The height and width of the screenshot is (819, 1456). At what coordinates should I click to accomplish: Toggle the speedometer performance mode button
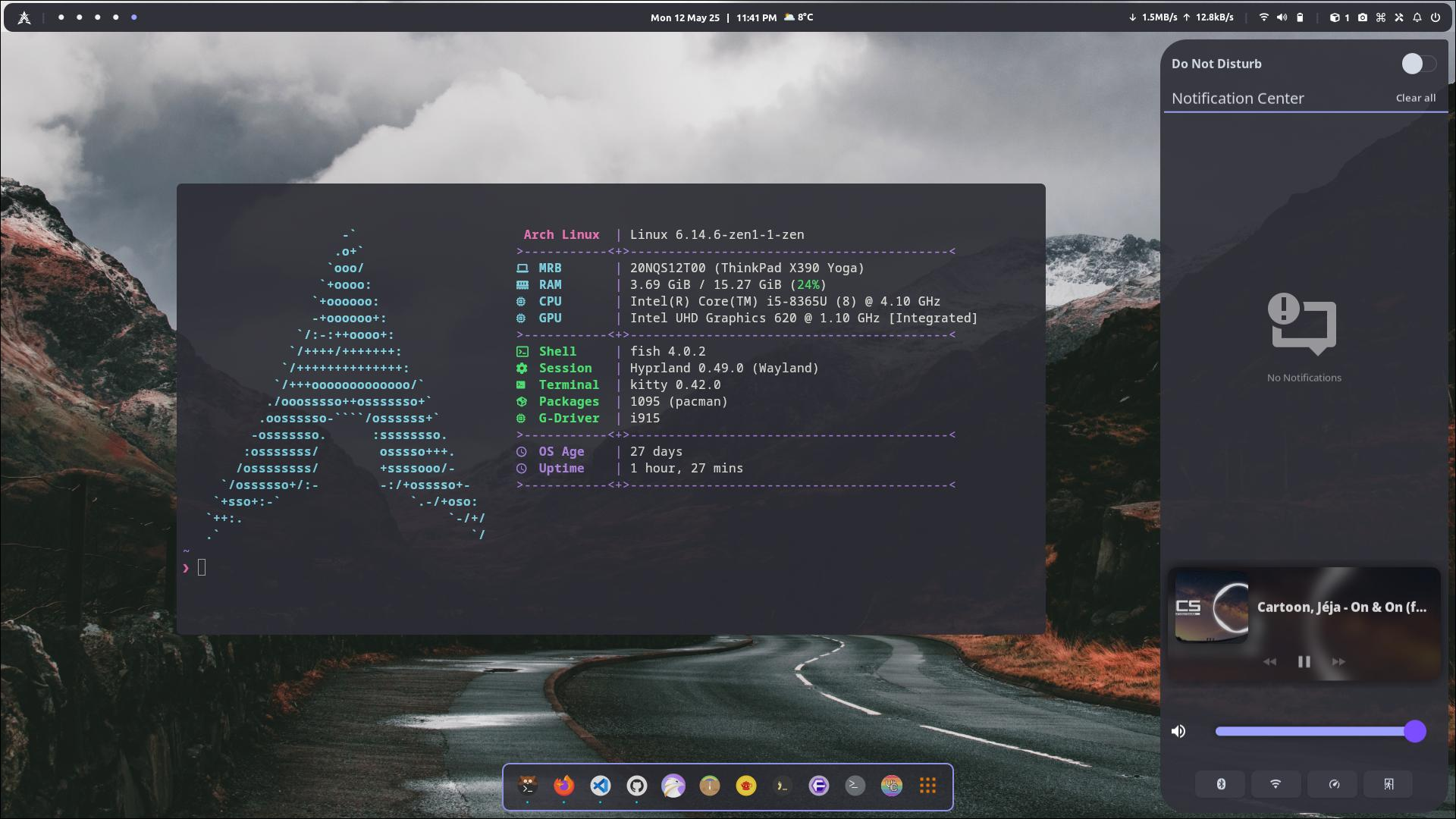(1332, 784)
